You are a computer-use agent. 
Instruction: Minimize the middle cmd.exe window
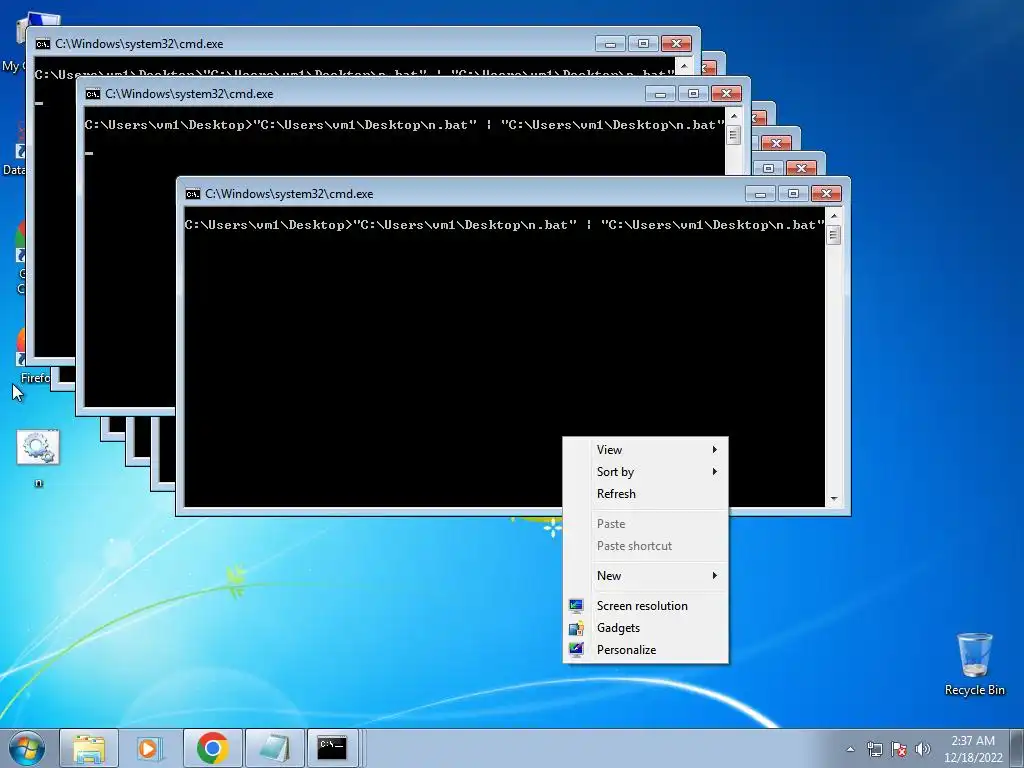pos(660,94)
